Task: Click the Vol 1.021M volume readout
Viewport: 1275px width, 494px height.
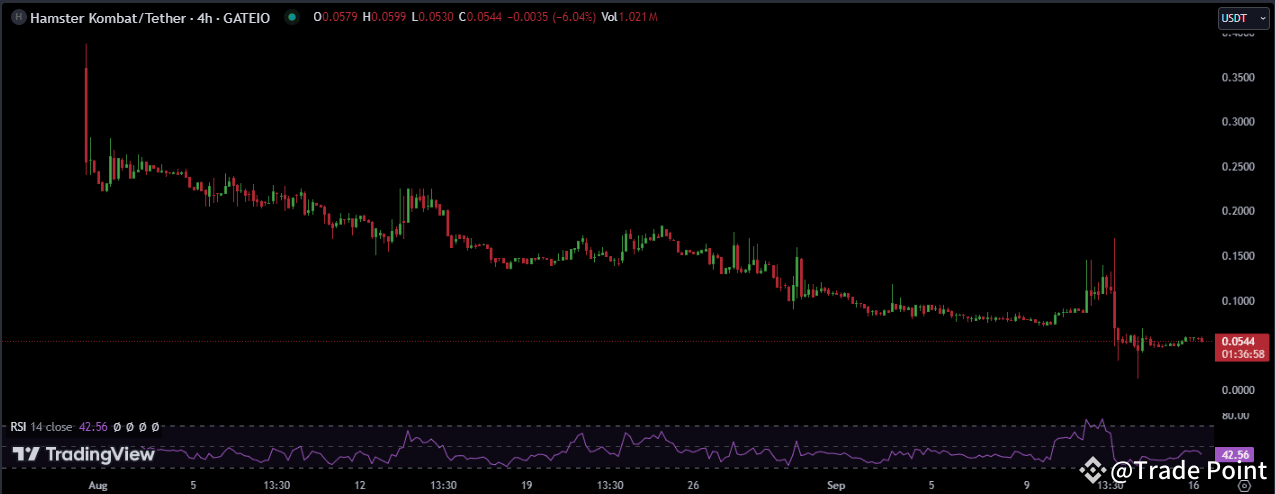Action: (x=629, y=18)
